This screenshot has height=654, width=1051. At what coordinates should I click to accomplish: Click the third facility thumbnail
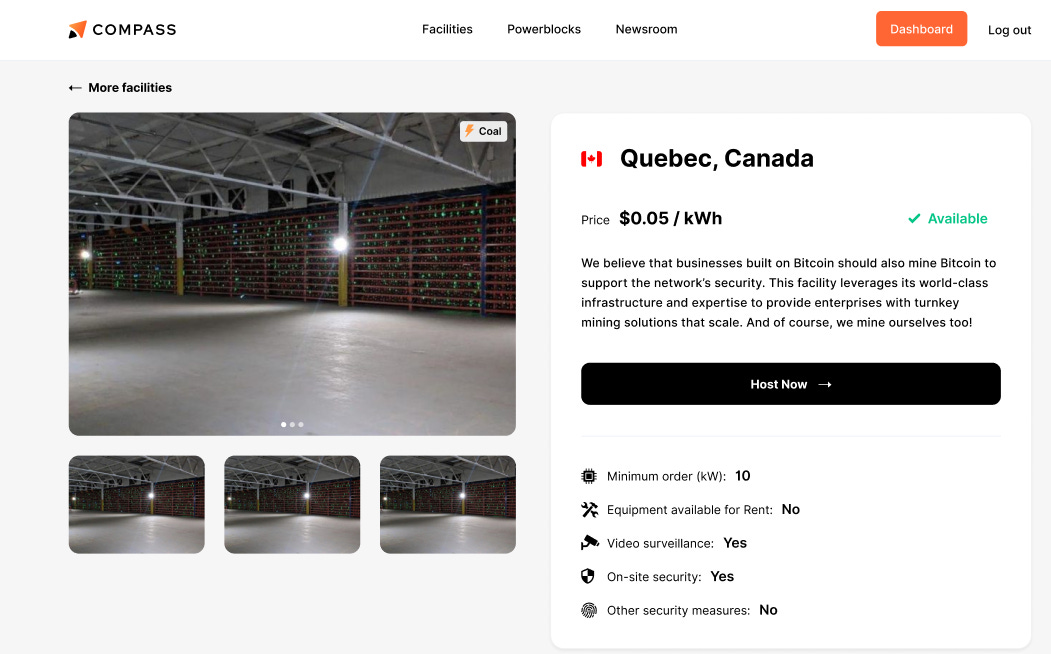(x=447, y=504)
